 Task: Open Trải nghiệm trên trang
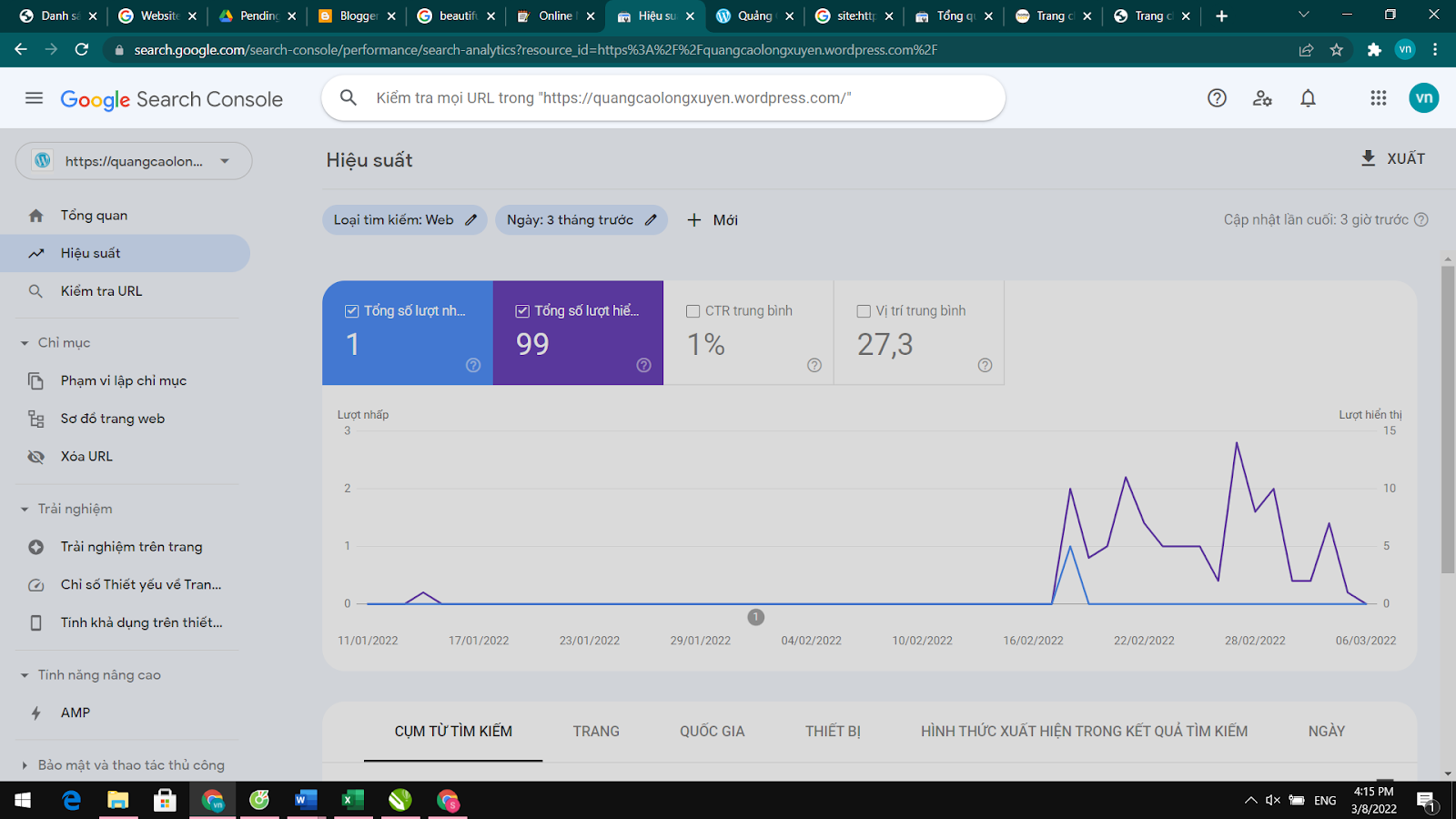click(126, 547)
